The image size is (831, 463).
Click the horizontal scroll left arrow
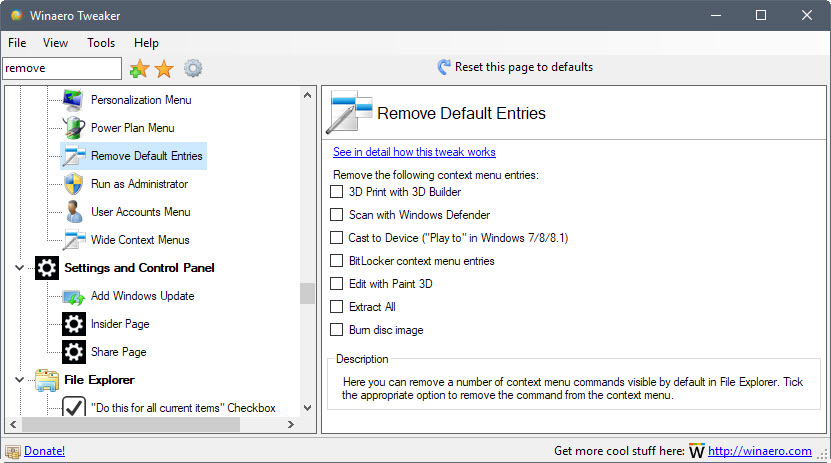13,424
